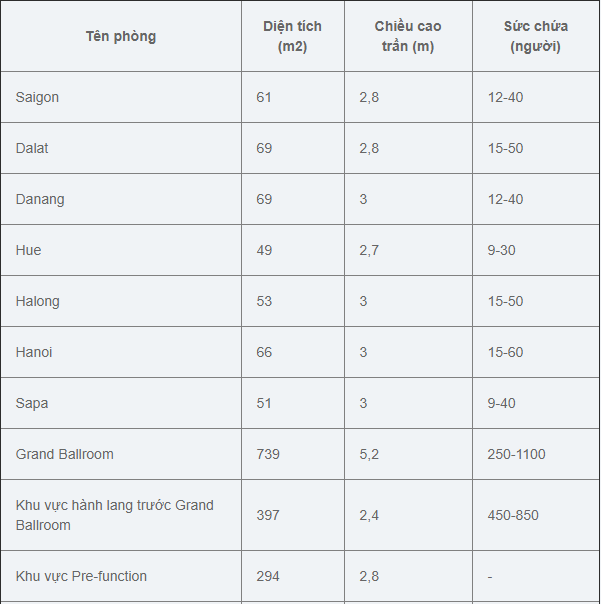Click the area value 397
The image size is (601, 604).
(x=268, y=515)
